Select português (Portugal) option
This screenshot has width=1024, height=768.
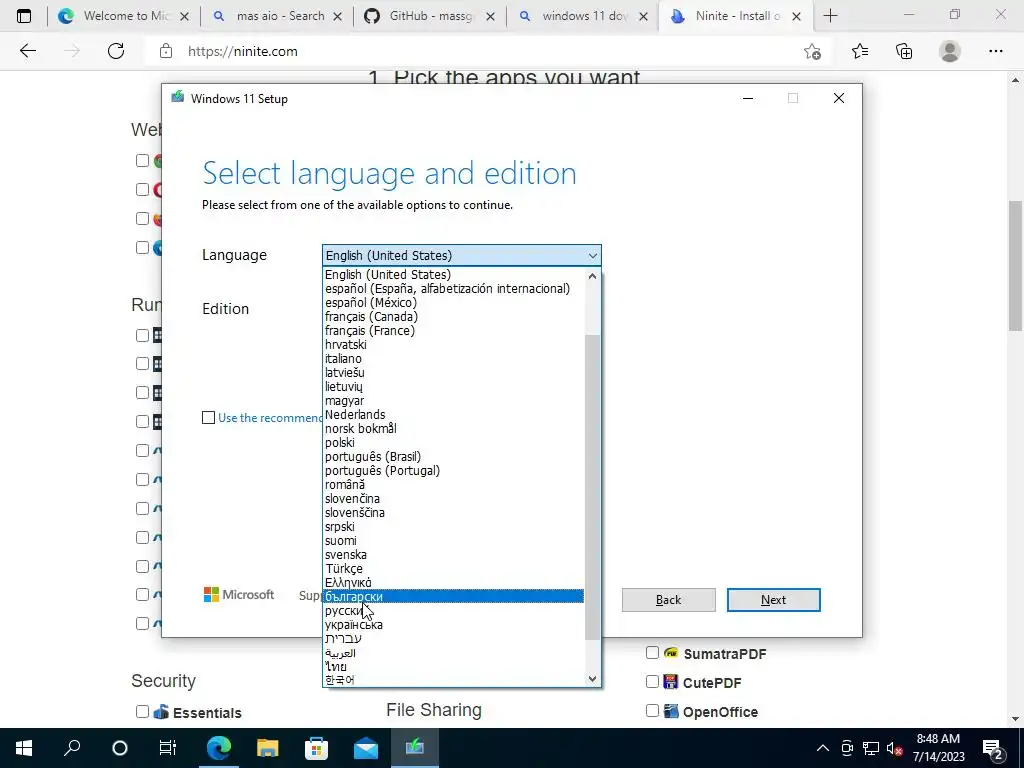point(454,471)
